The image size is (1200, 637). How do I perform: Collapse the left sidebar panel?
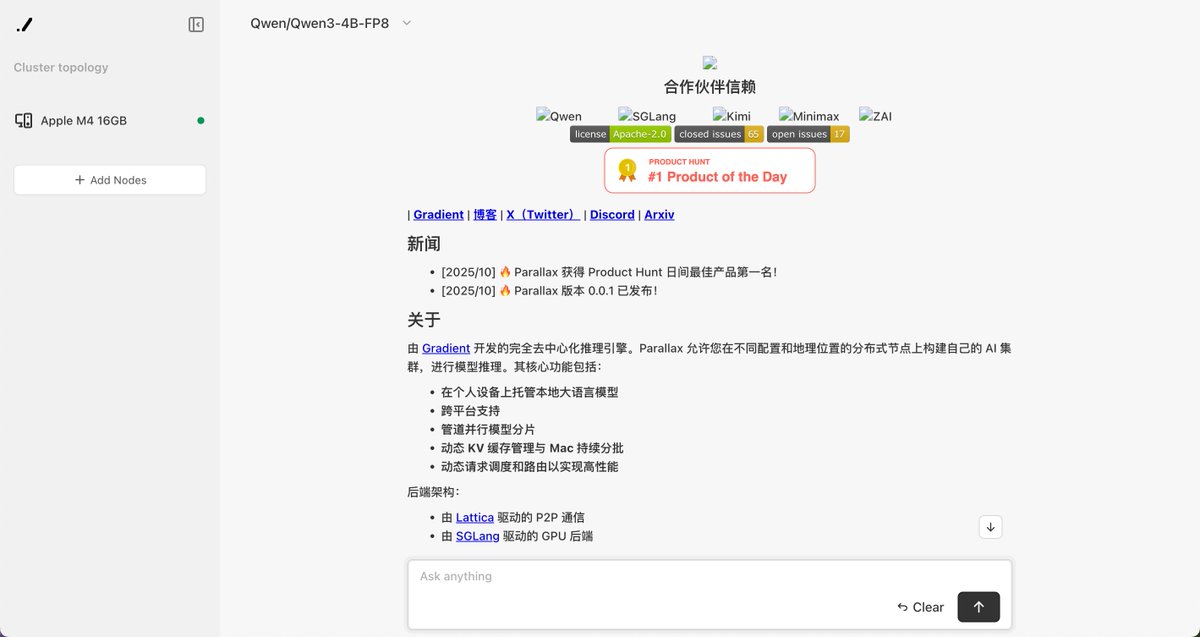195,23
